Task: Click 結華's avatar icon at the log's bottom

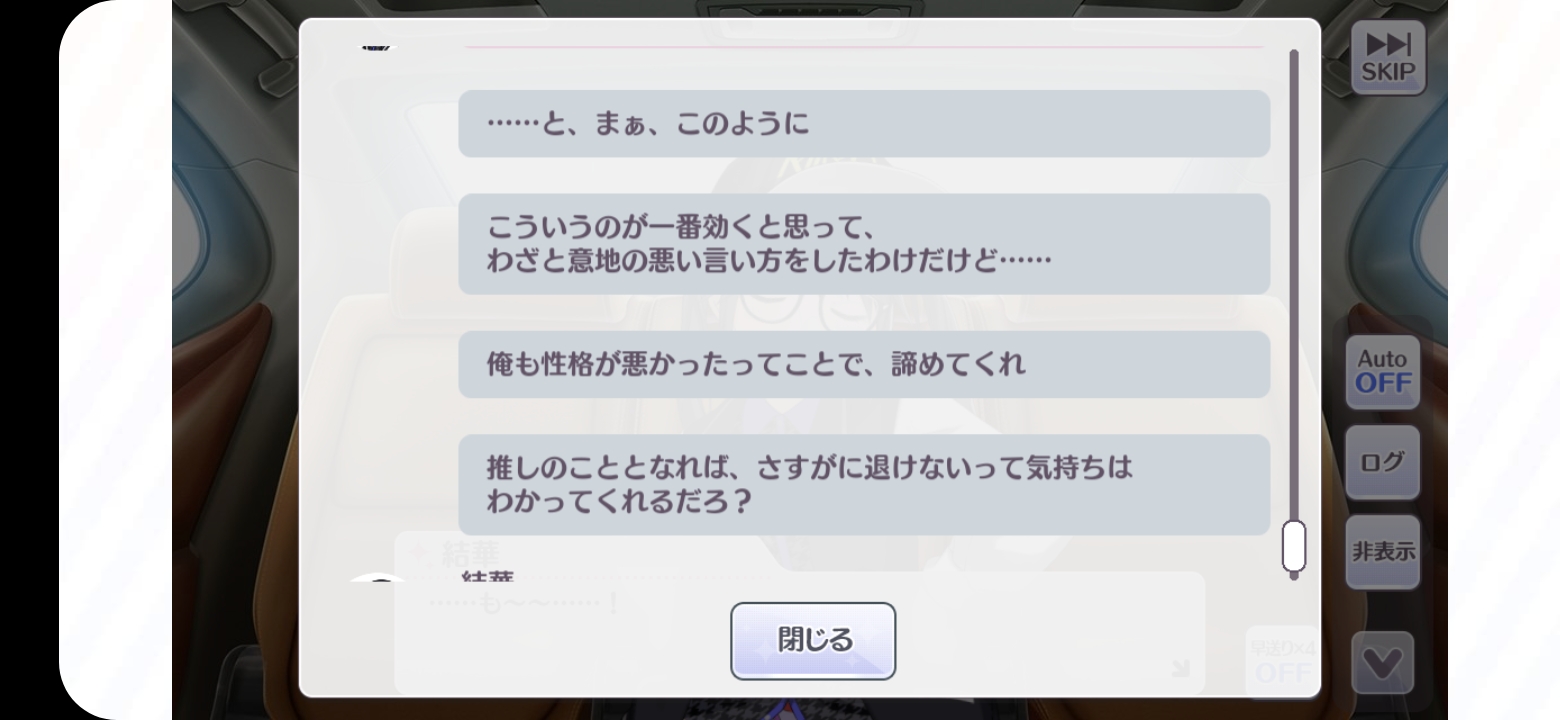Action: (x=378, y=578)
